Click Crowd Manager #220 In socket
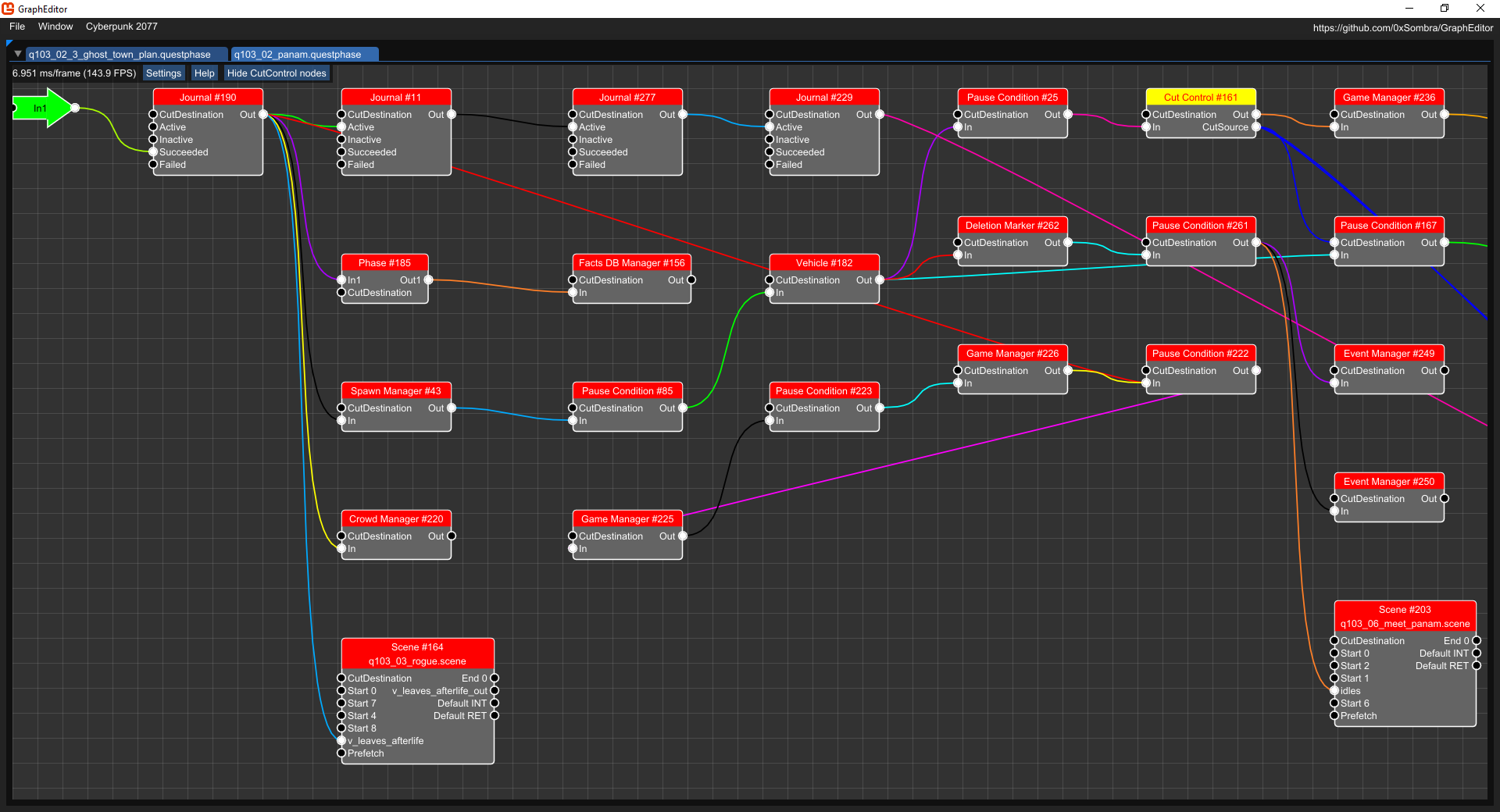Screen dimensions: 1500x812 coord(341,549)
